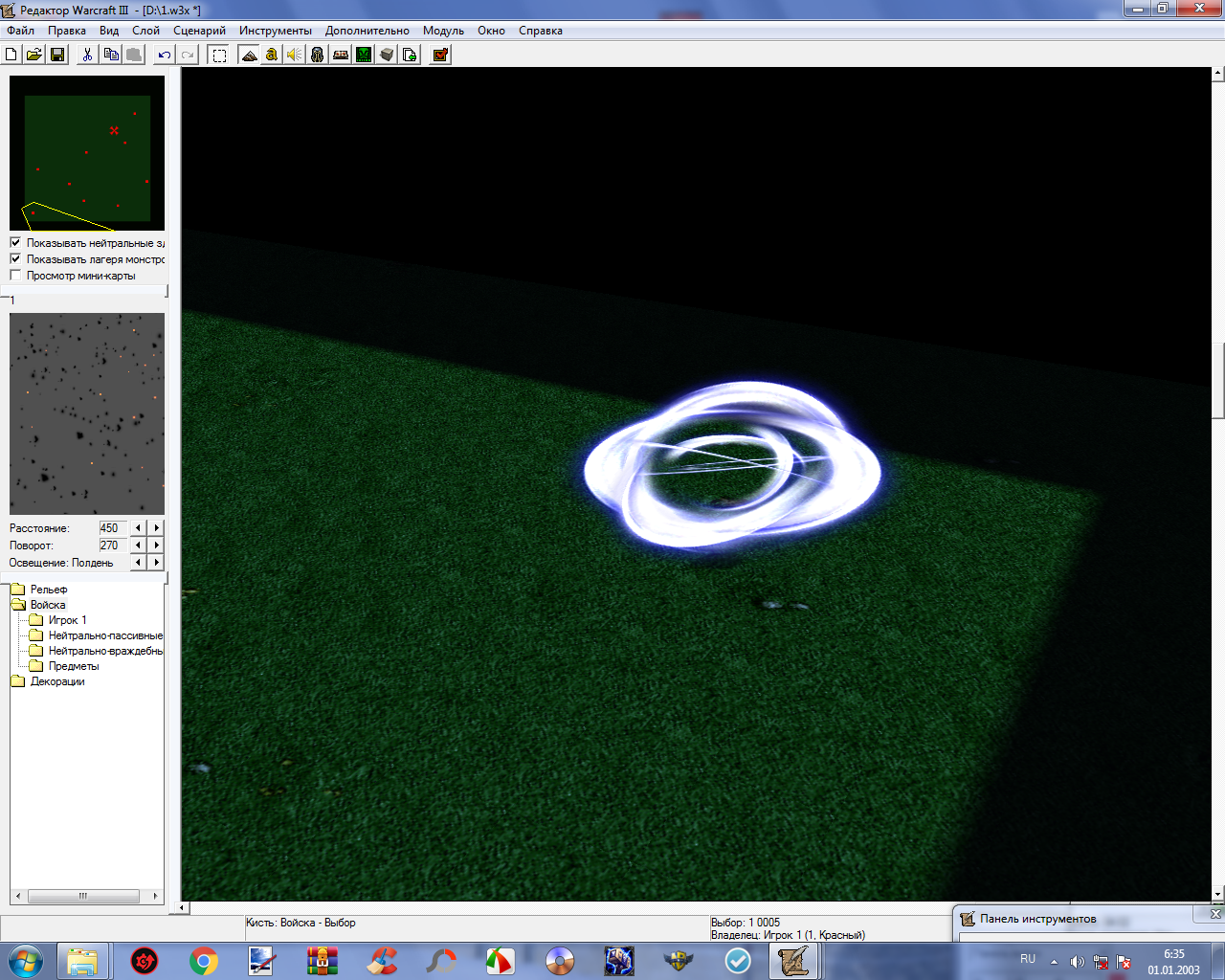Screen dimensions: 1225x980
Task: Close the Панель инструментов window
Action: pos(1215,915)
